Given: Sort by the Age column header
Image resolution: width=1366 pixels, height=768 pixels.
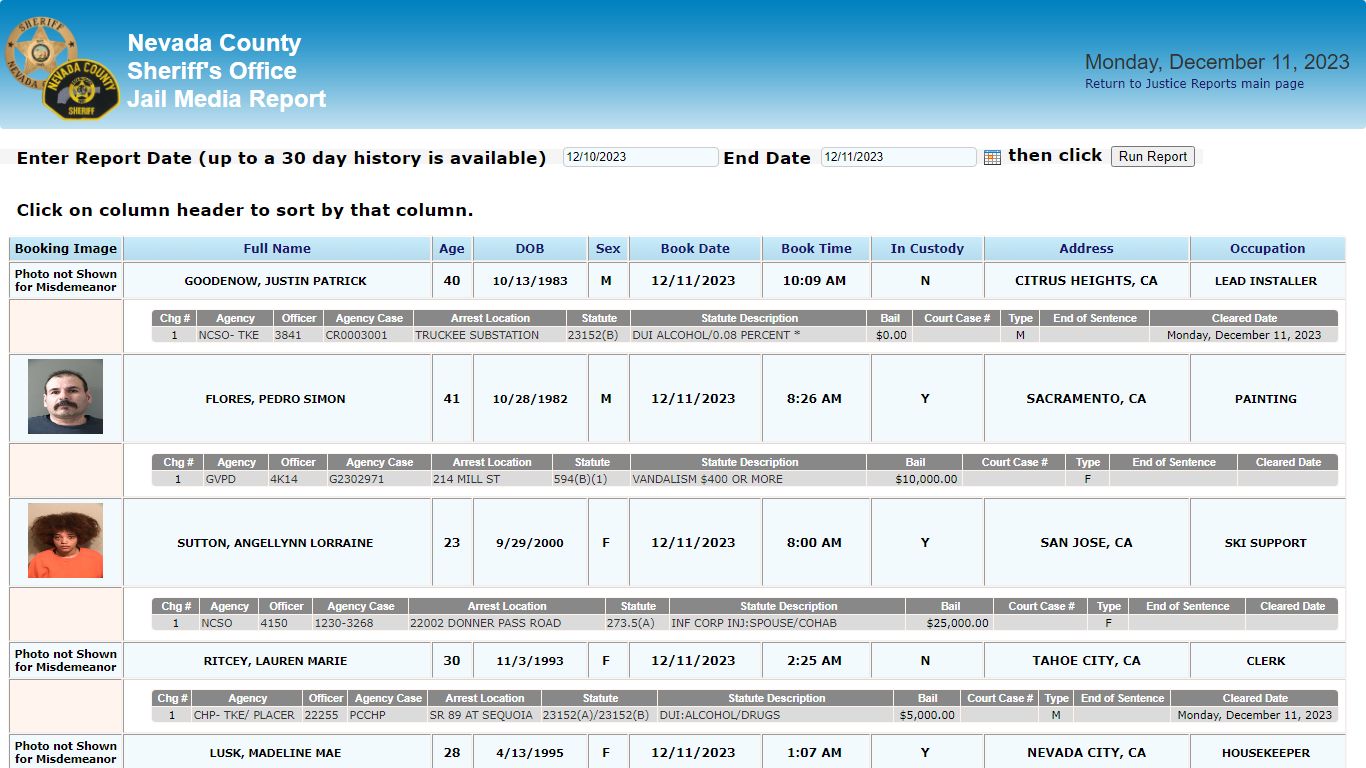Looking at the screenshot, I should [x=452, y=249].
